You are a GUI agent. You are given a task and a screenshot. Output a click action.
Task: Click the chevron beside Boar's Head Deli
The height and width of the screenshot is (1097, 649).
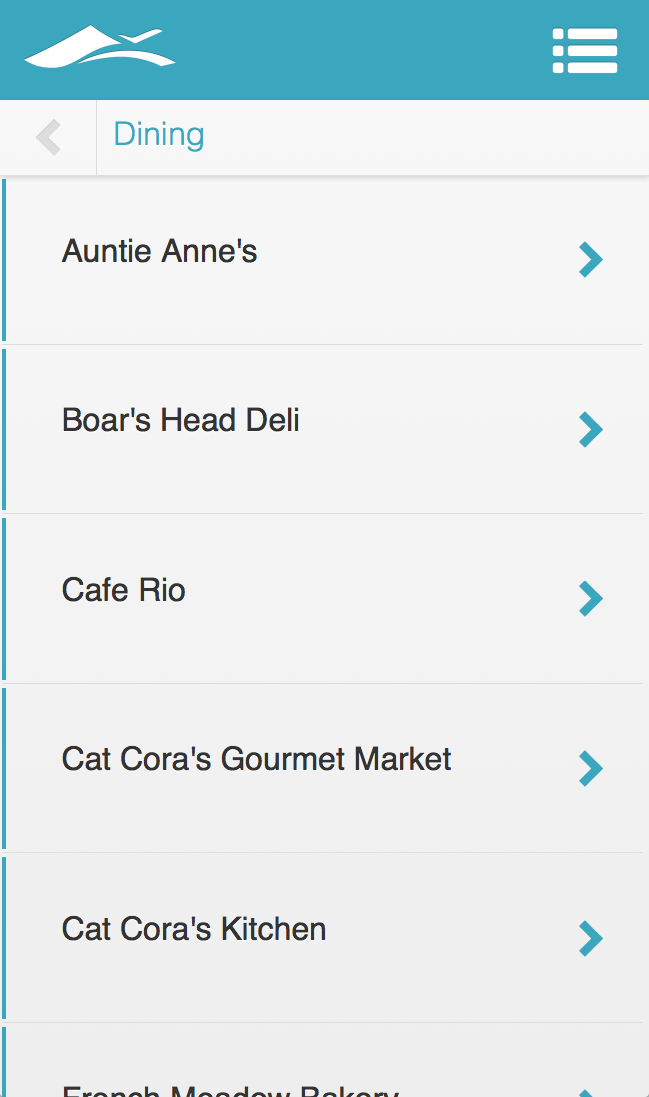591,429
